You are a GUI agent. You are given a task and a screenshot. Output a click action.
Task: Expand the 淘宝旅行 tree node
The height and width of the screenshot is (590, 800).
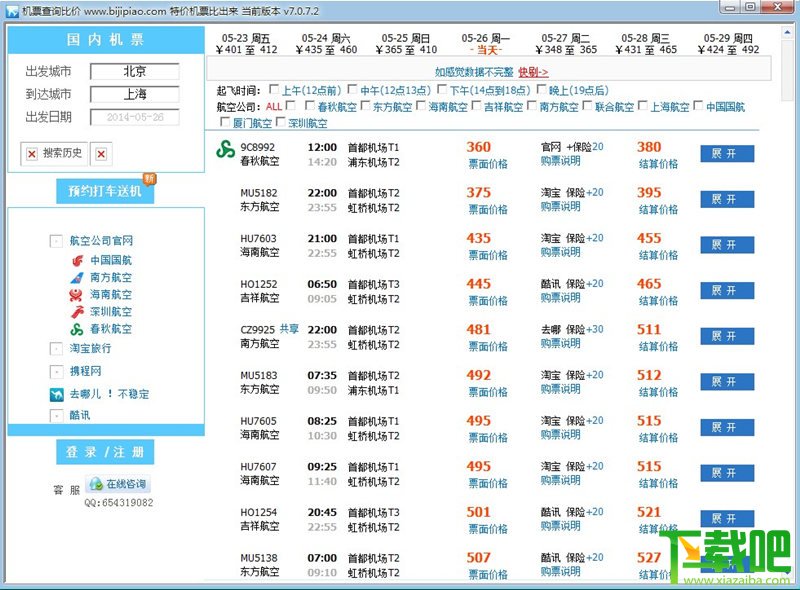click(56, 349)
